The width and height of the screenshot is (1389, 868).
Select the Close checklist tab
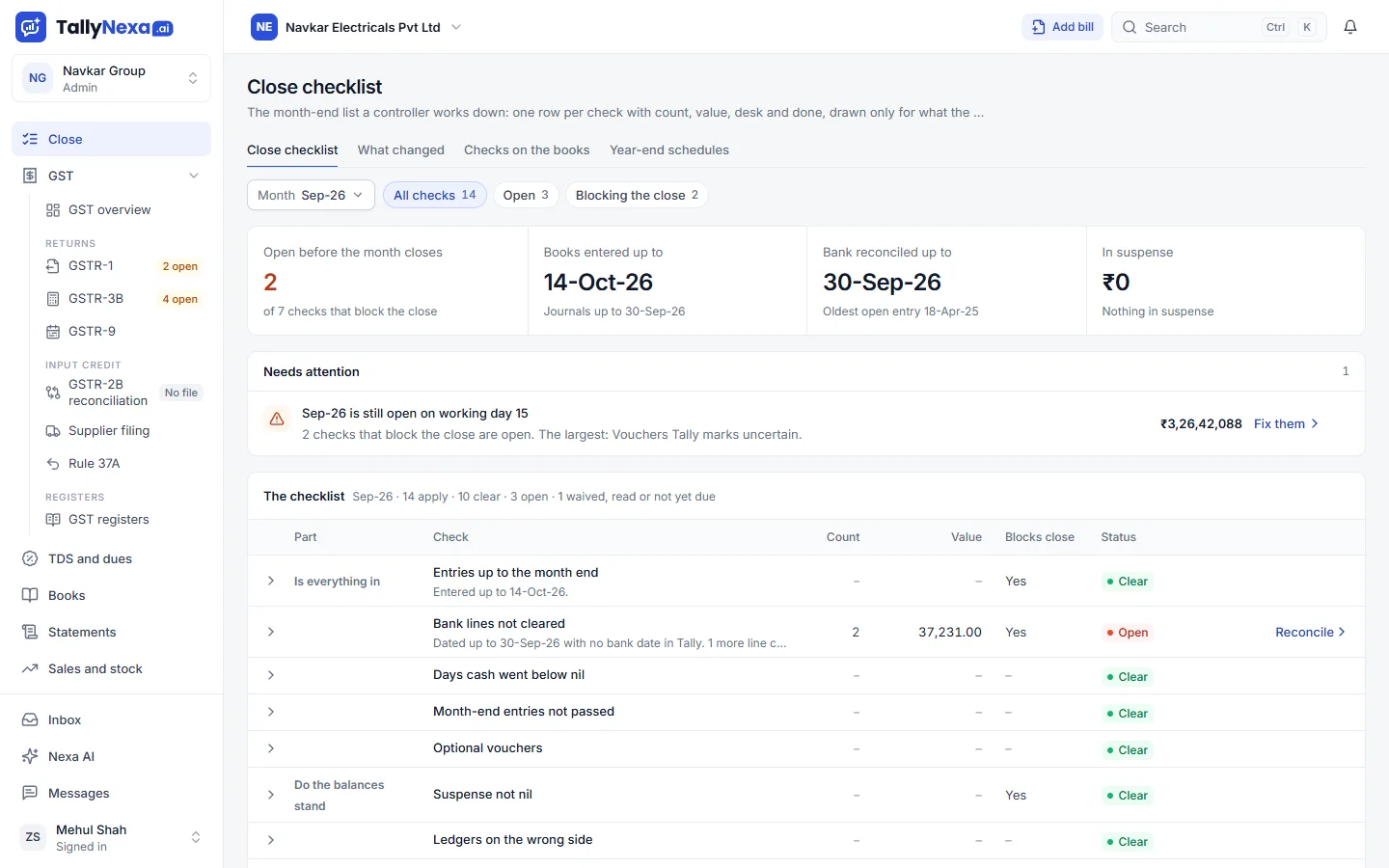(x=292, y=150)
